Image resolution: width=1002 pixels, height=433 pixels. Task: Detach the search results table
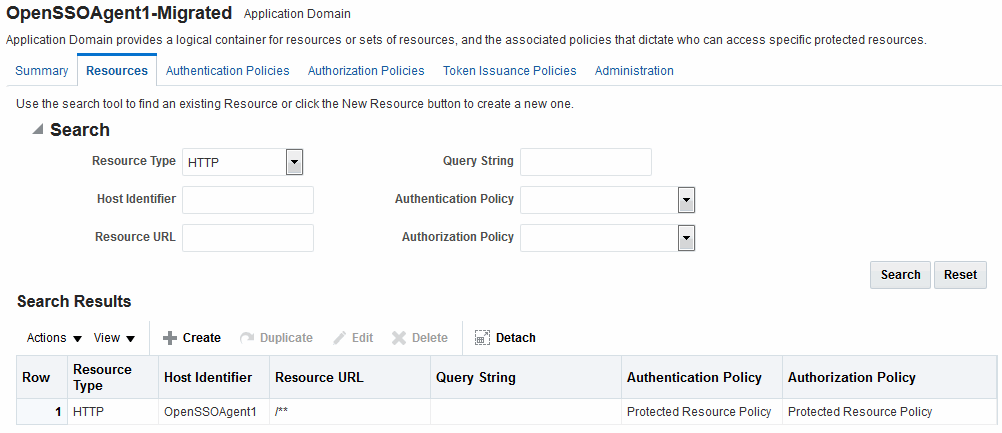pos(505,338)
